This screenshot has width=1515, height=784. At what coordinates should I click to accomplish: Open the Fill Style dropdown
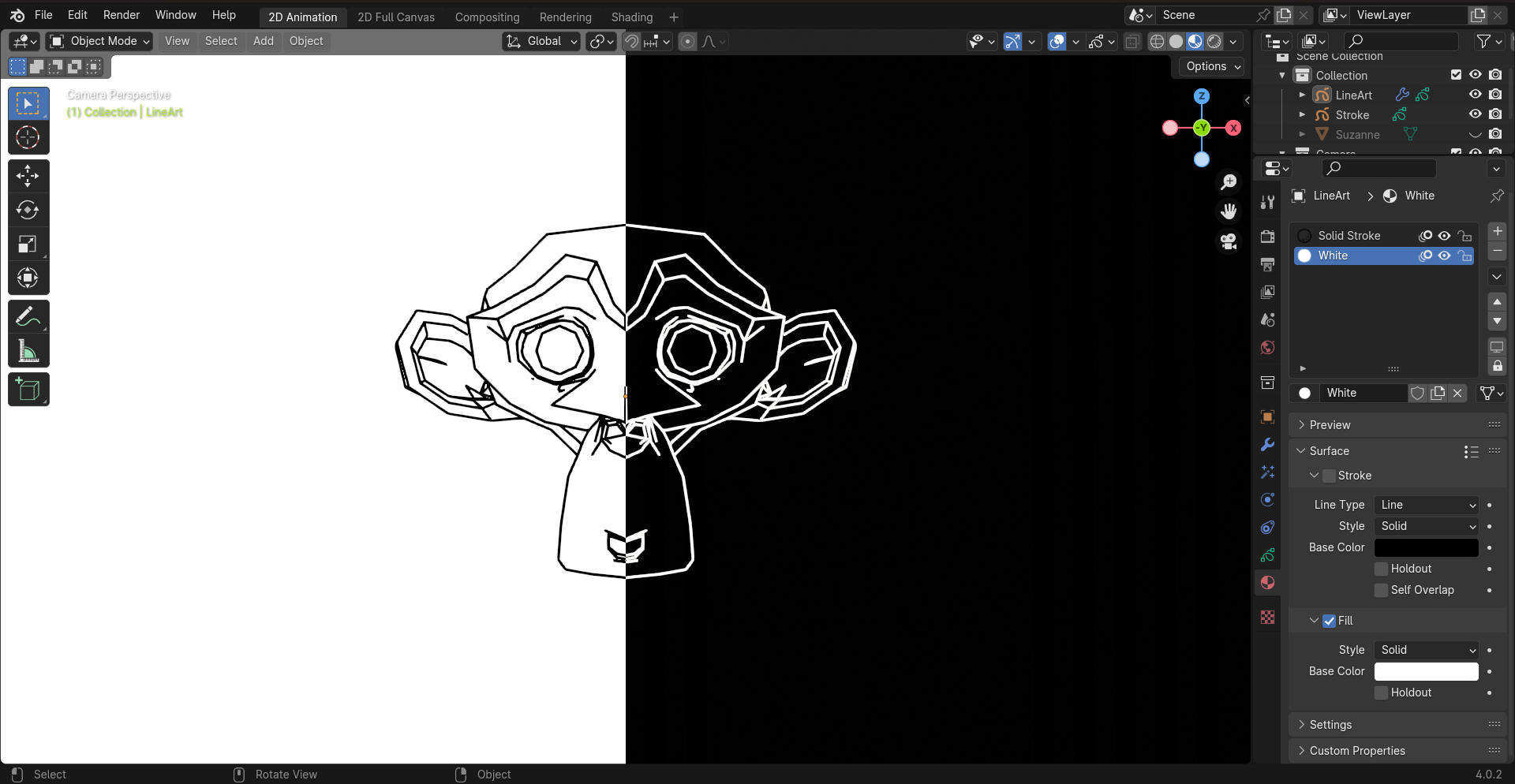(x=1427, y=650)
